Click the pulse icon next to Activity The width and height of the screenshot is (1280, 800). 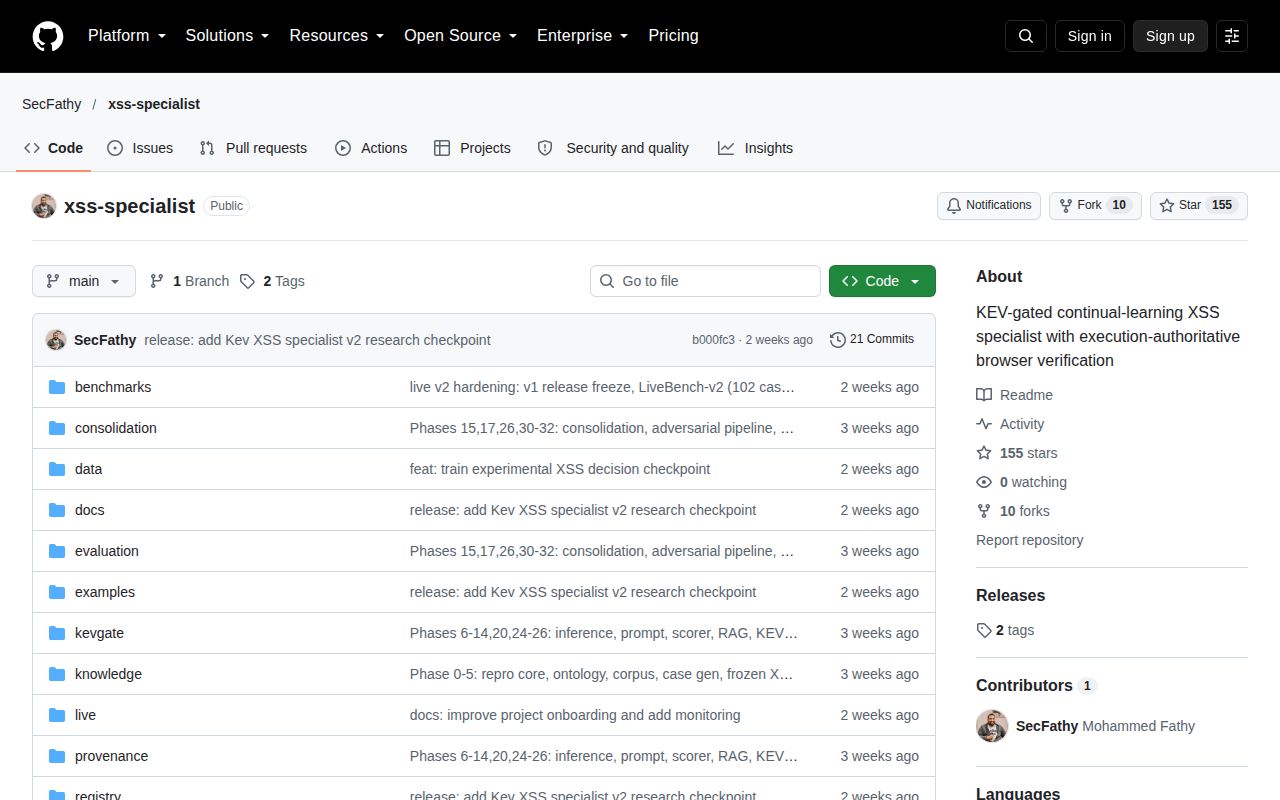click(x=984, y=424)
